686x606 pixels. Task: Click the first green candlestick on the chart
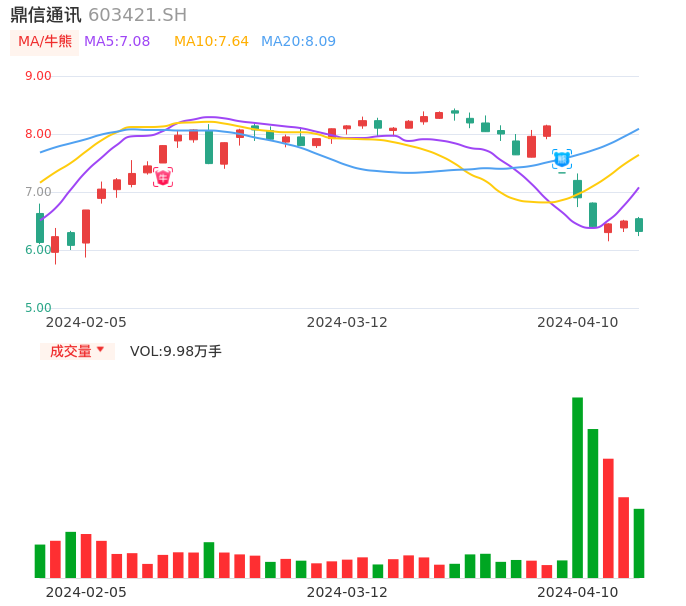[x=40, y=228]
